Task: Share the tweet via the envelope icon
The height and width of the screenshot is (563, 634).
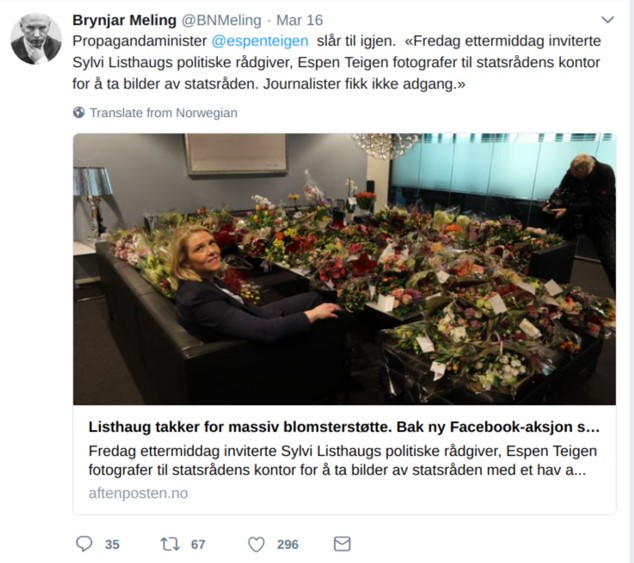Action: pyautogui.click(x=342, y=544)
